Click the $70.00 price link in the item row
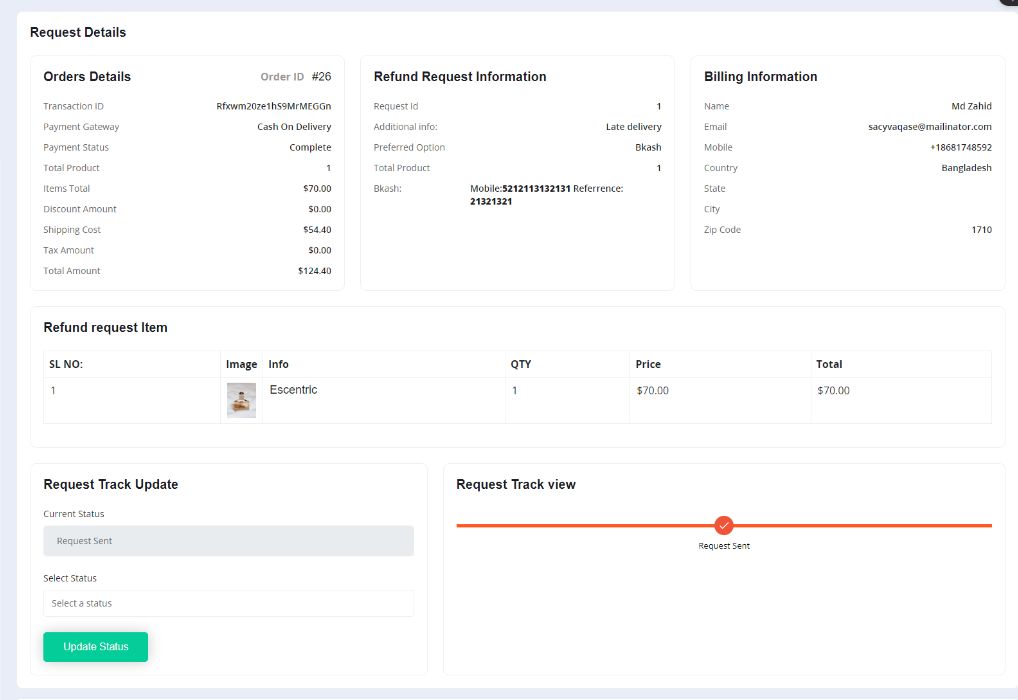This screenshot has width=1018, height=700. [x=652, y=390]
